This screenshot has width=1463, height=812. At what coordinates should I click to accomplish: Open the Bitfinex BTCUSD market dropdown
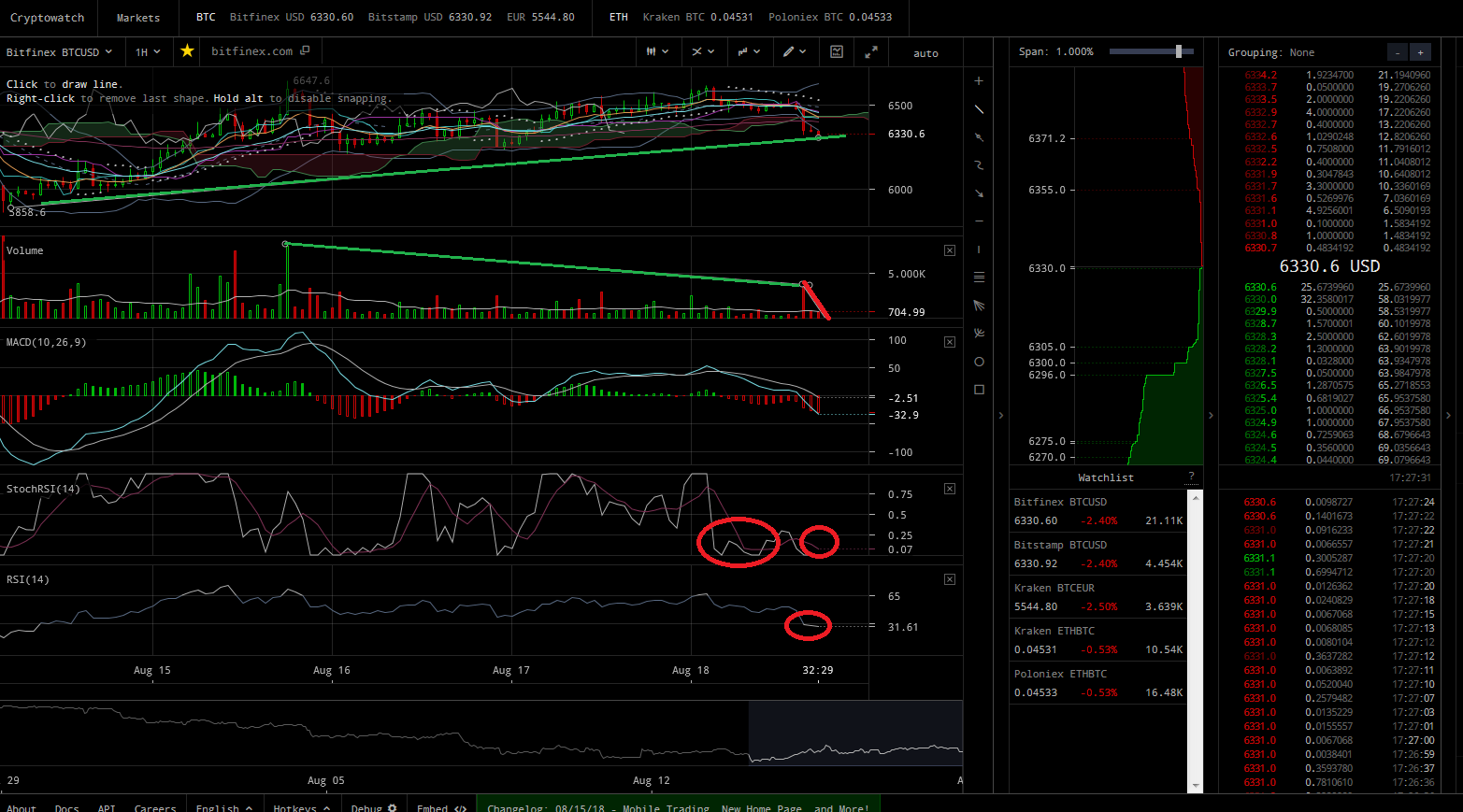[59, 52]
